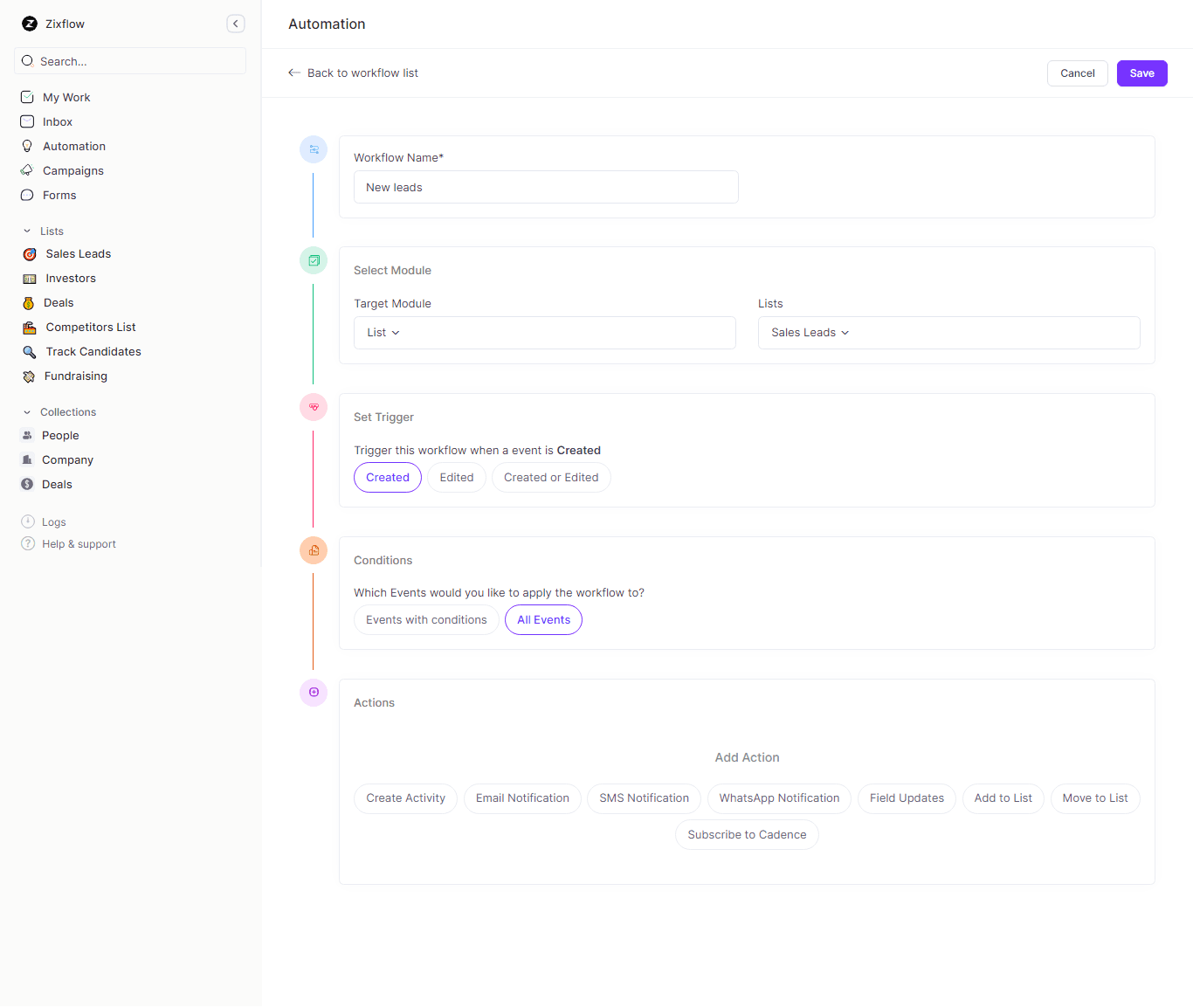The image size is (1193, 1008).
Task: Enable Events with conditions
Action: tap(426, 619)
